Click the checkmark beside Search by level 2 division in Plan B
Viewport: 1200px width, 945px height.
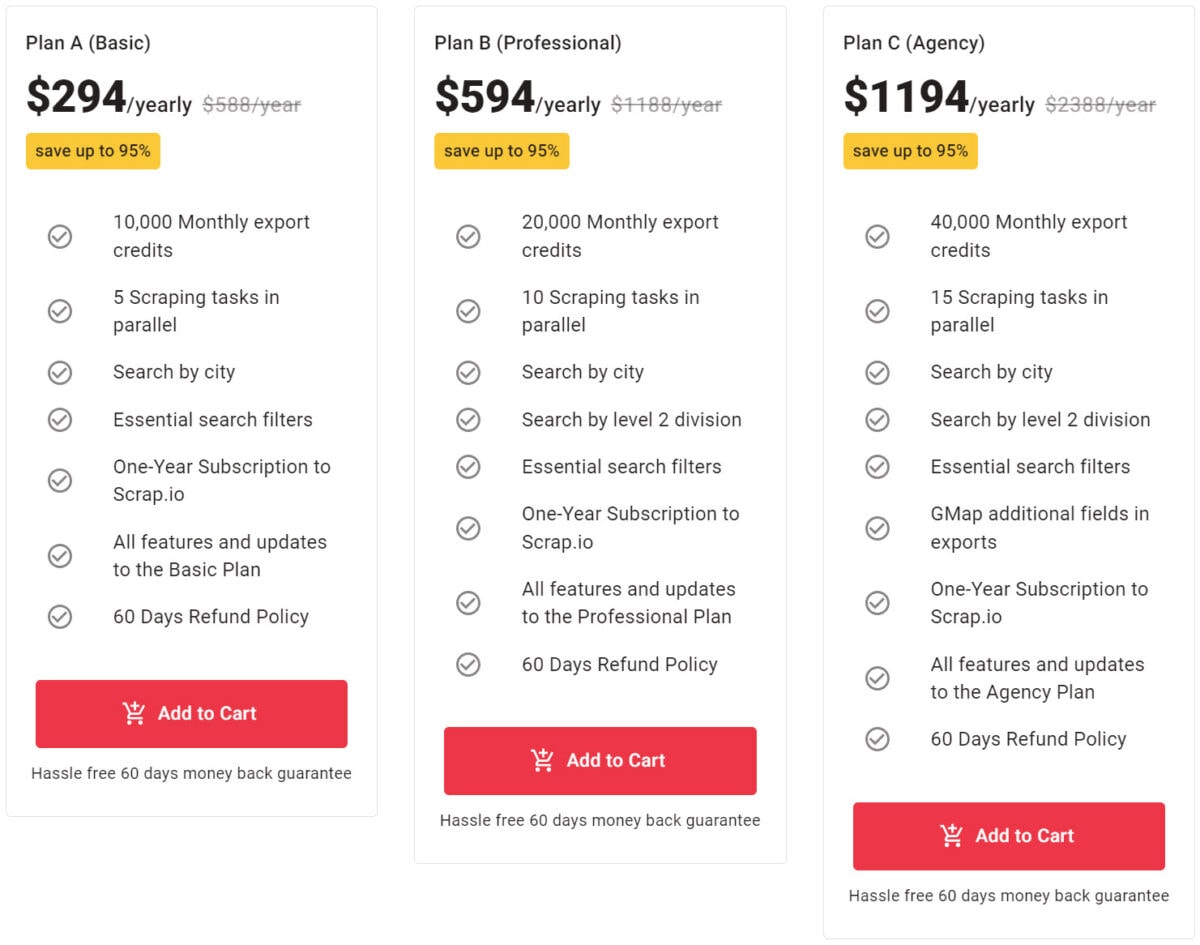[x=468, y=420]
